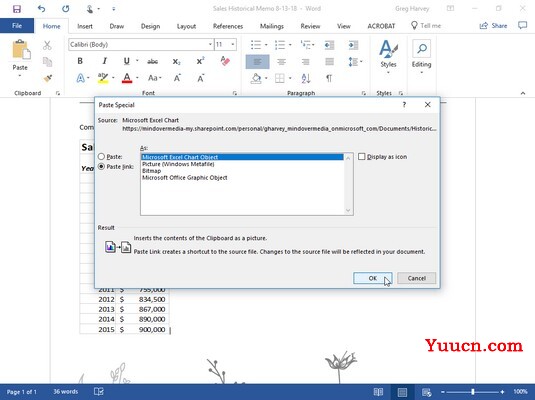Toggle Bold formatting

[x=80, y=61]
